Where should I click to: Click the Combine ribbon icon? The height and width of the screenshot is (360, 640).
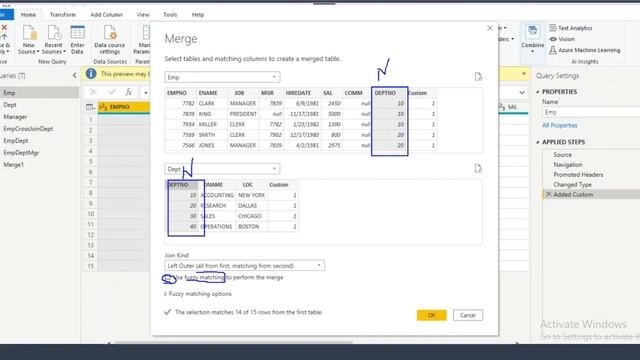click(x=533, y=32)
